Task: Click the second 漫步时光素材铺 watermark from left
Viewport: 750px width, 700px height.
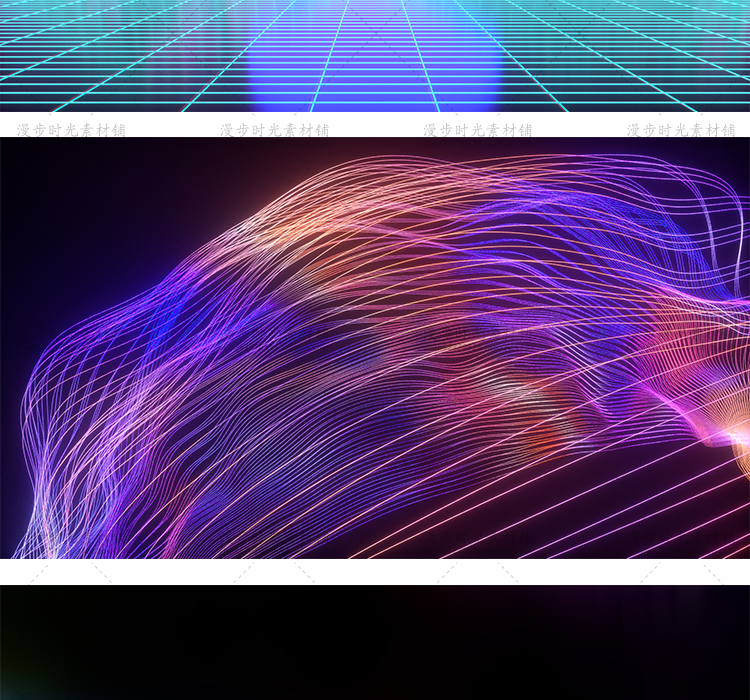Action: (x=274, y=130)
